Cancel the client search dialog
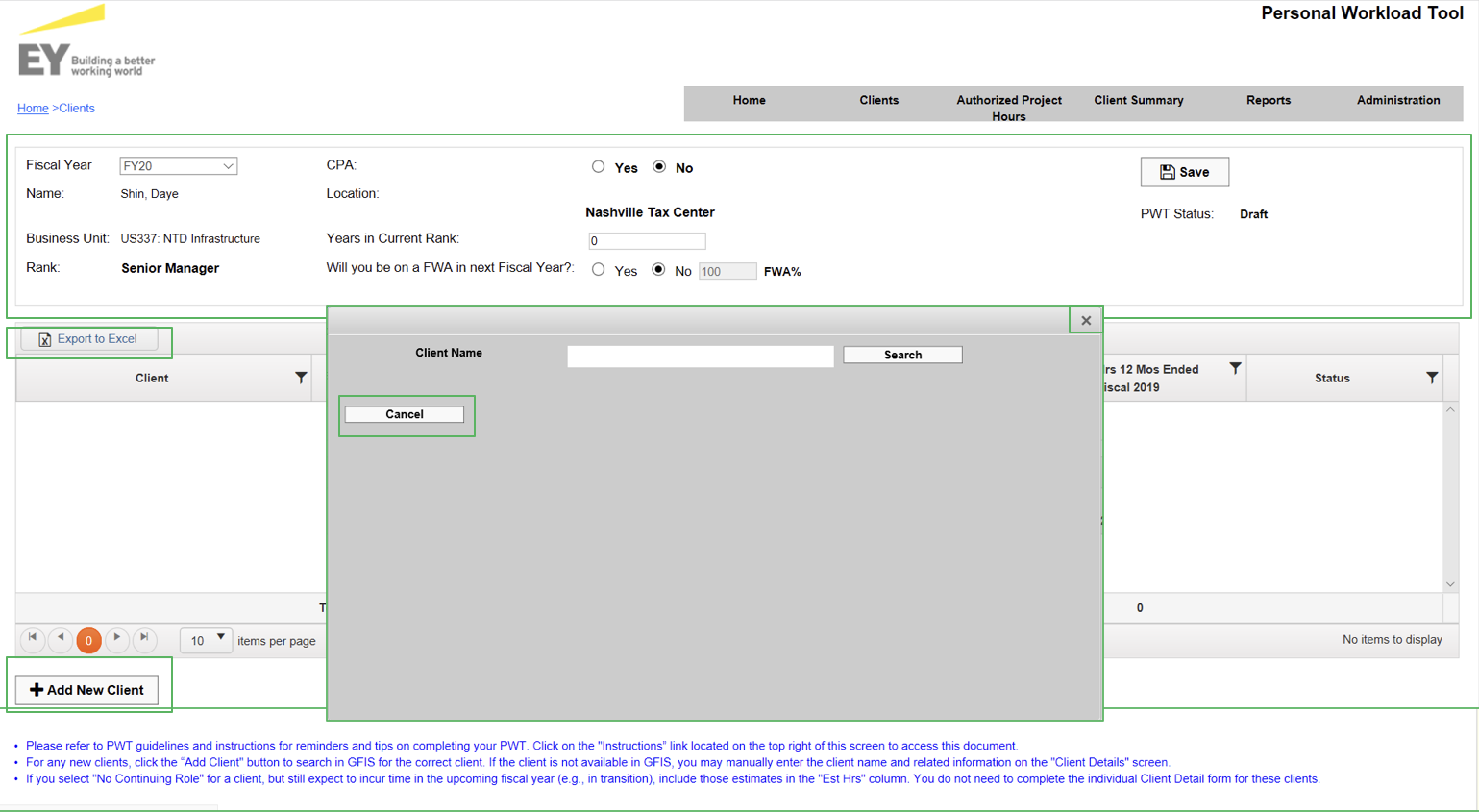 405,414
